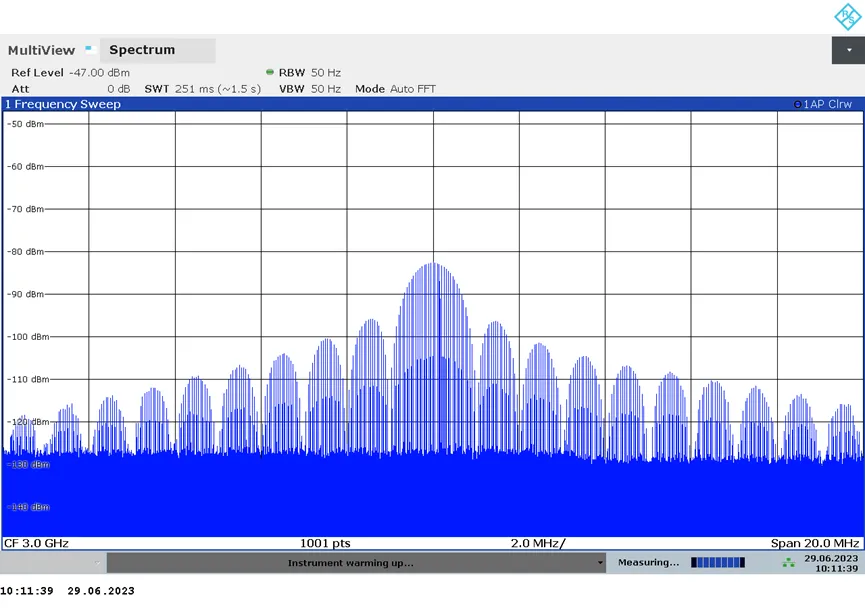
Task: Select the Mode Auto FFT setting
Action: pos(396,89)
